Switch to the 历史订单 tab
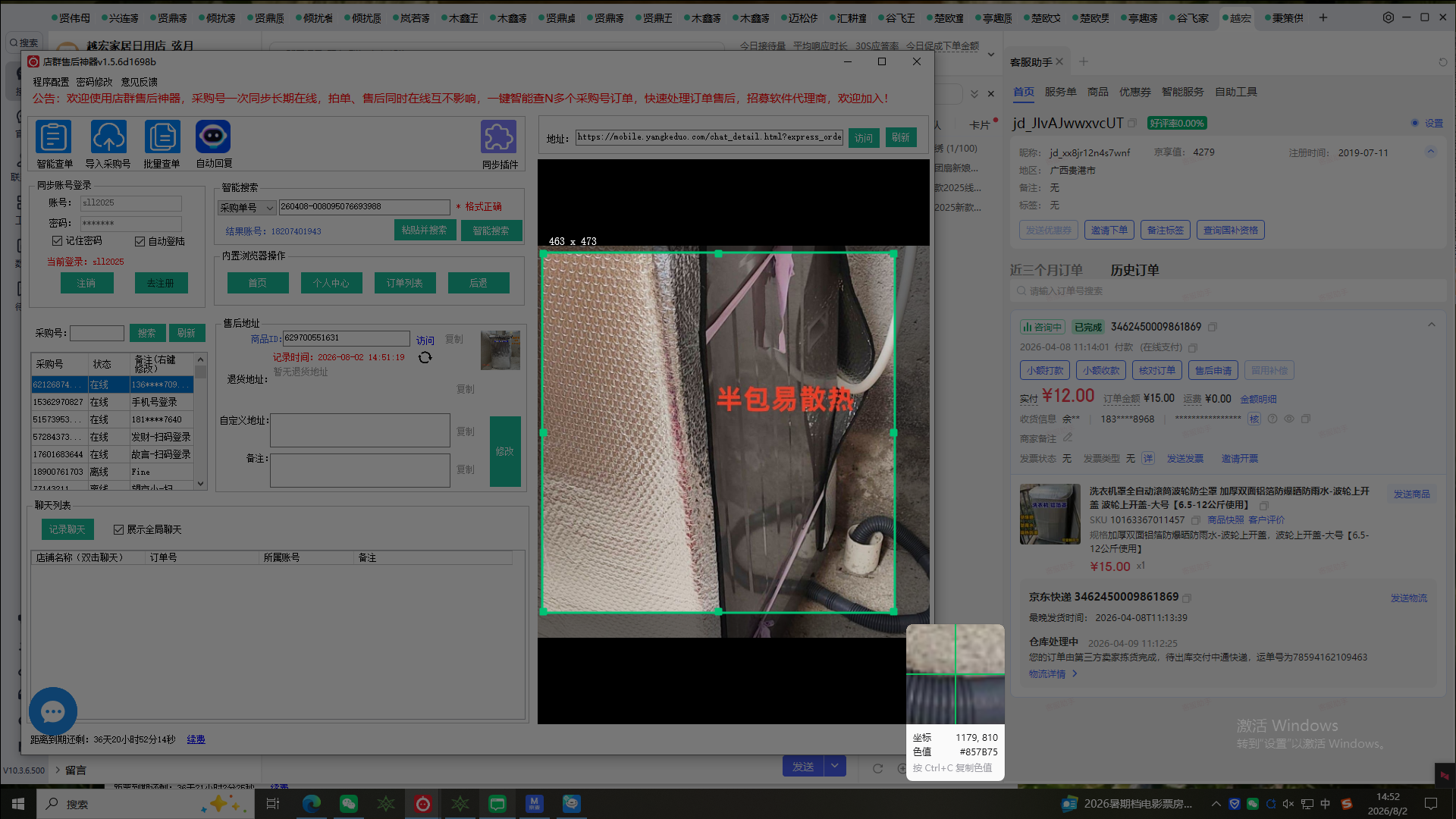The image size is (1456, 819). coord(1134,270)
